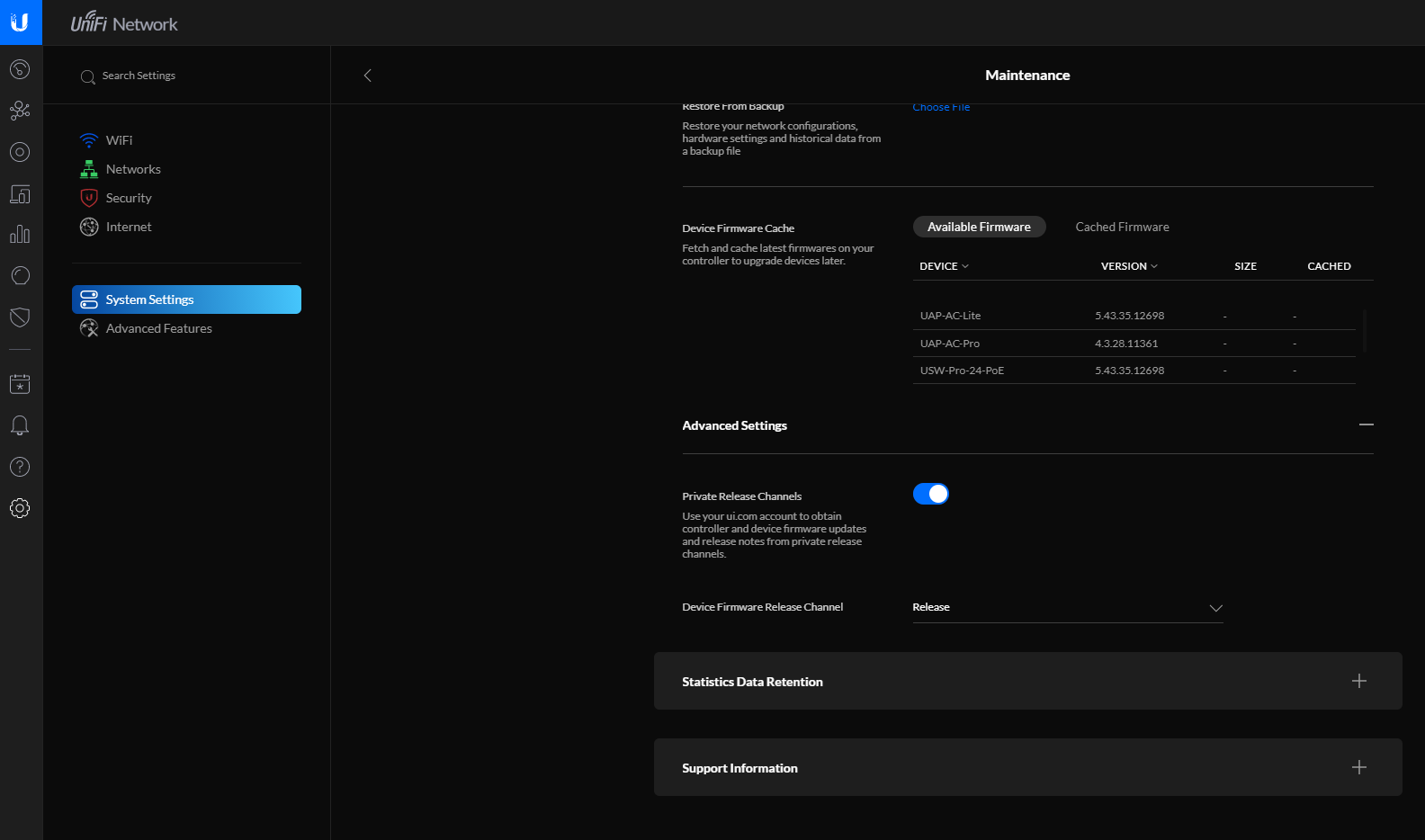Click the Ubiquiti logo icon
Image resolution: width=1425 pixels, height=840 pixels.
(x=20, y=22)
